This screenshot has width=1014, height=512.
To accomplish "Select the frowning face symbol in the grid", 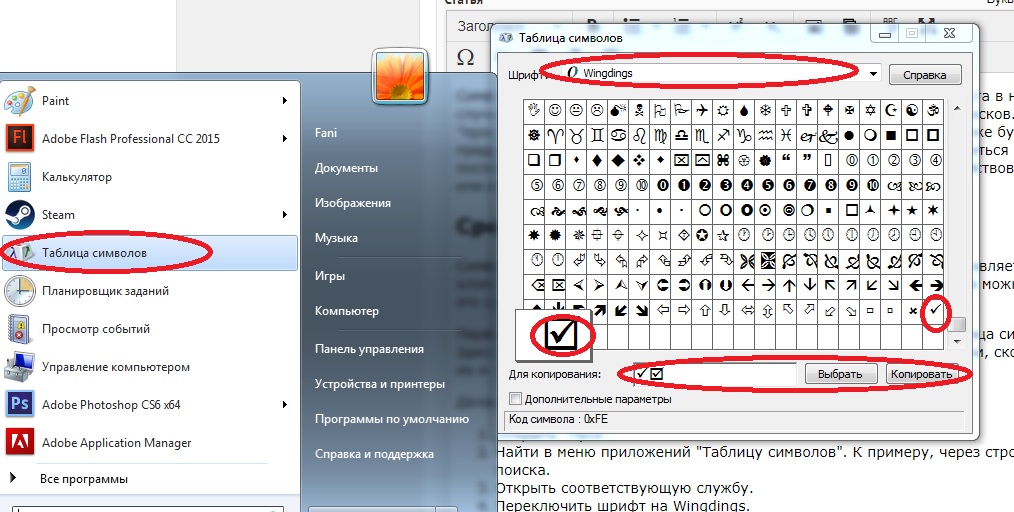I will (x=597, y=111).
